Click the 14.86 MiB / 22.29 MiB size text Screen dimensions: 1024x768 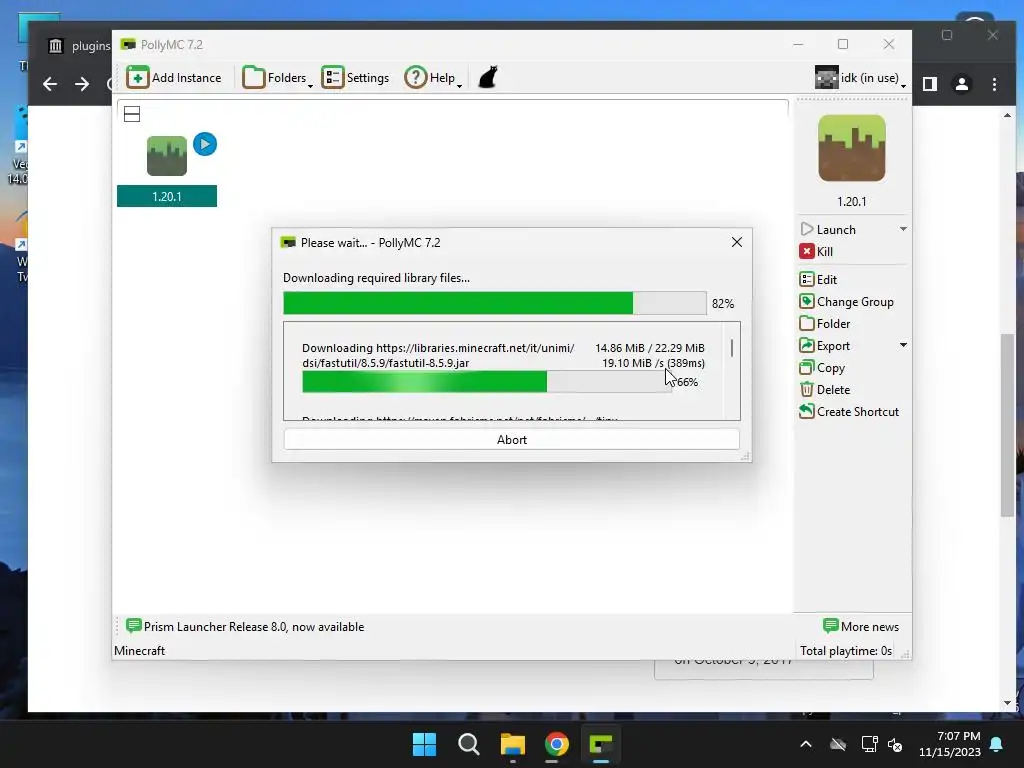click(649, 348)
